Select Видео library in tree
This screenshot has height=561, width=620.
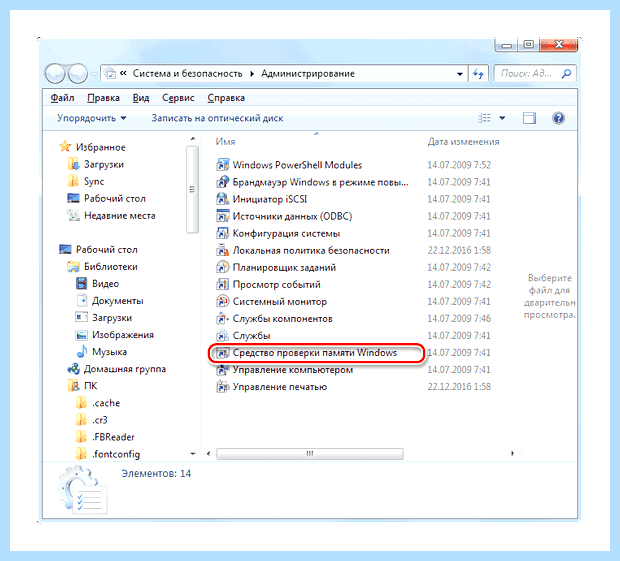[105, 284]
